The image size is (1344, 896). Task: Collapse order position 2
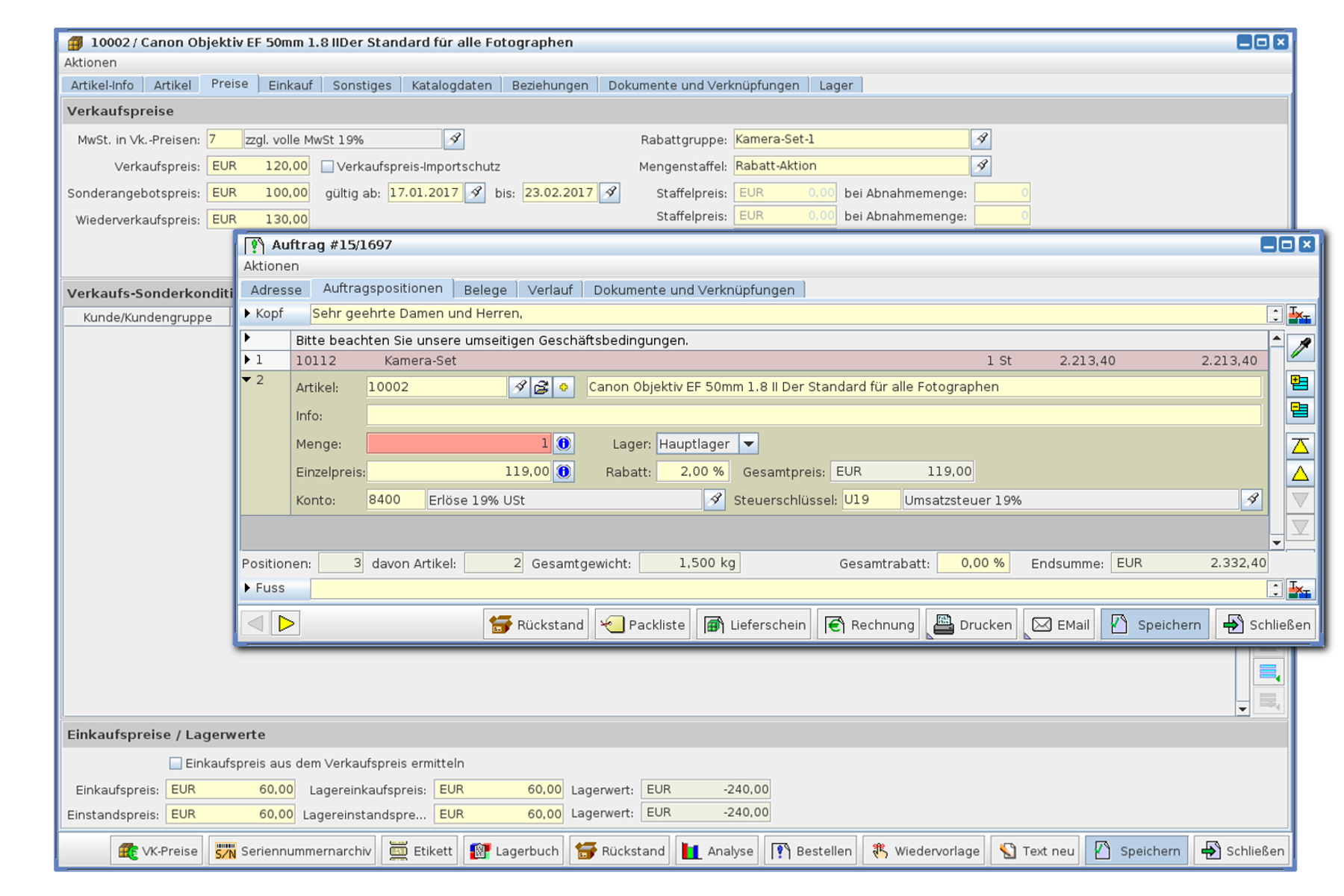247,379
